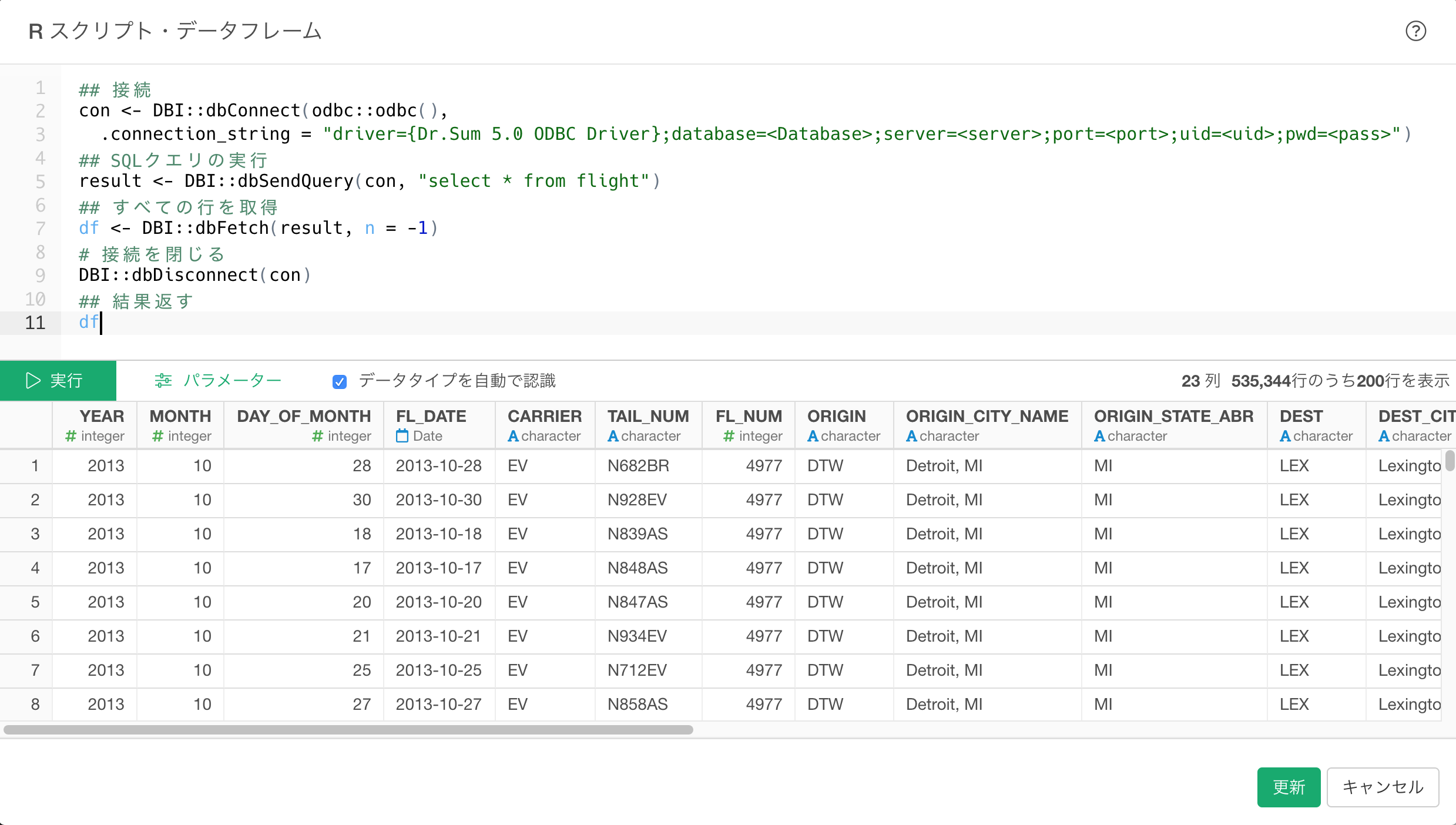
Task: Click the ORIGIN_CITY_NAME column header
Action: pyautogui.click(x=988, y=425)
